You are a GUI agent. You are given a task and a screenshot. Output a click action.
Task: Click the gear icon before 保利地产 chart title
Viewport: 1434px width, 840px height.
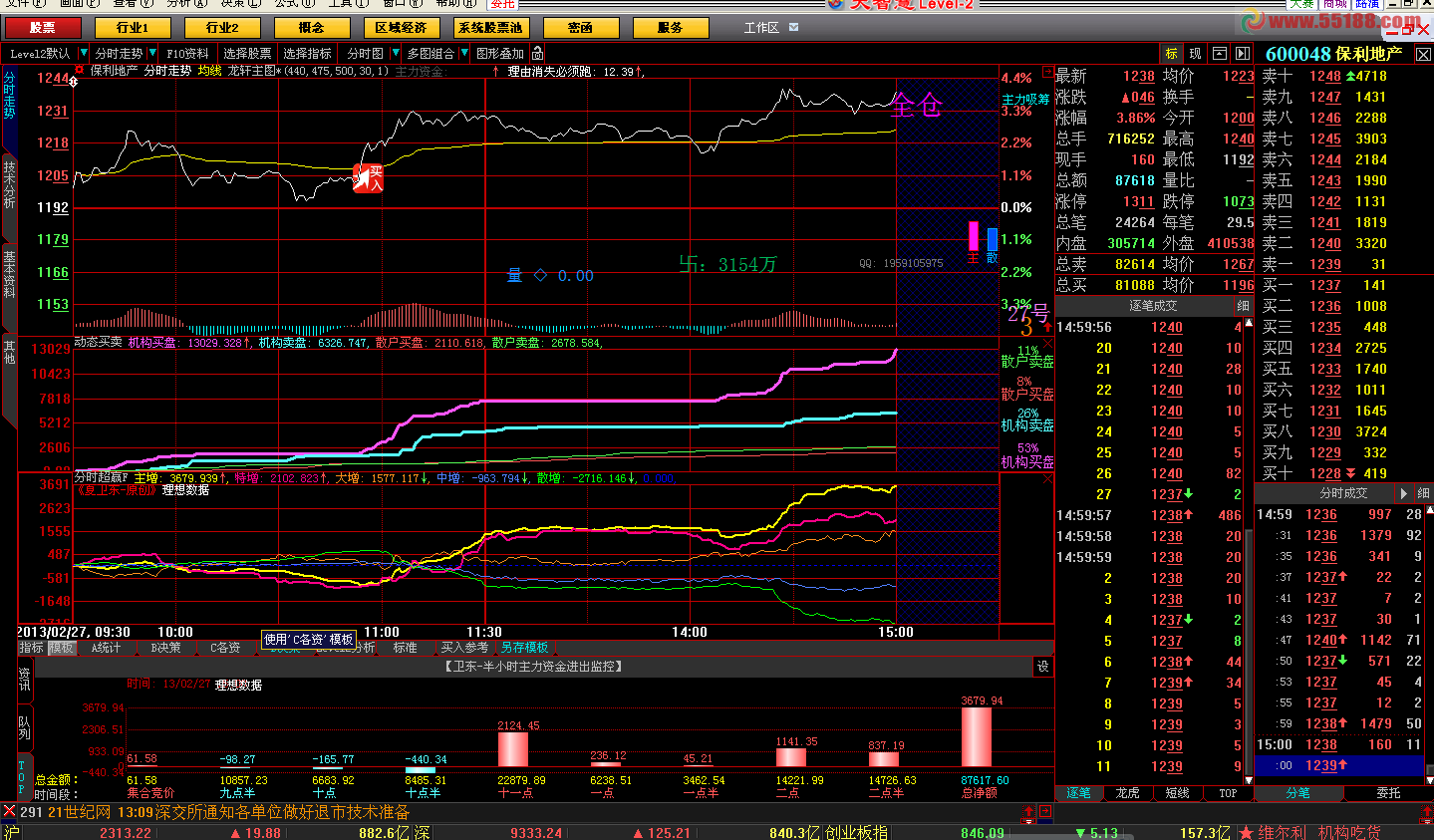(80, 71)
